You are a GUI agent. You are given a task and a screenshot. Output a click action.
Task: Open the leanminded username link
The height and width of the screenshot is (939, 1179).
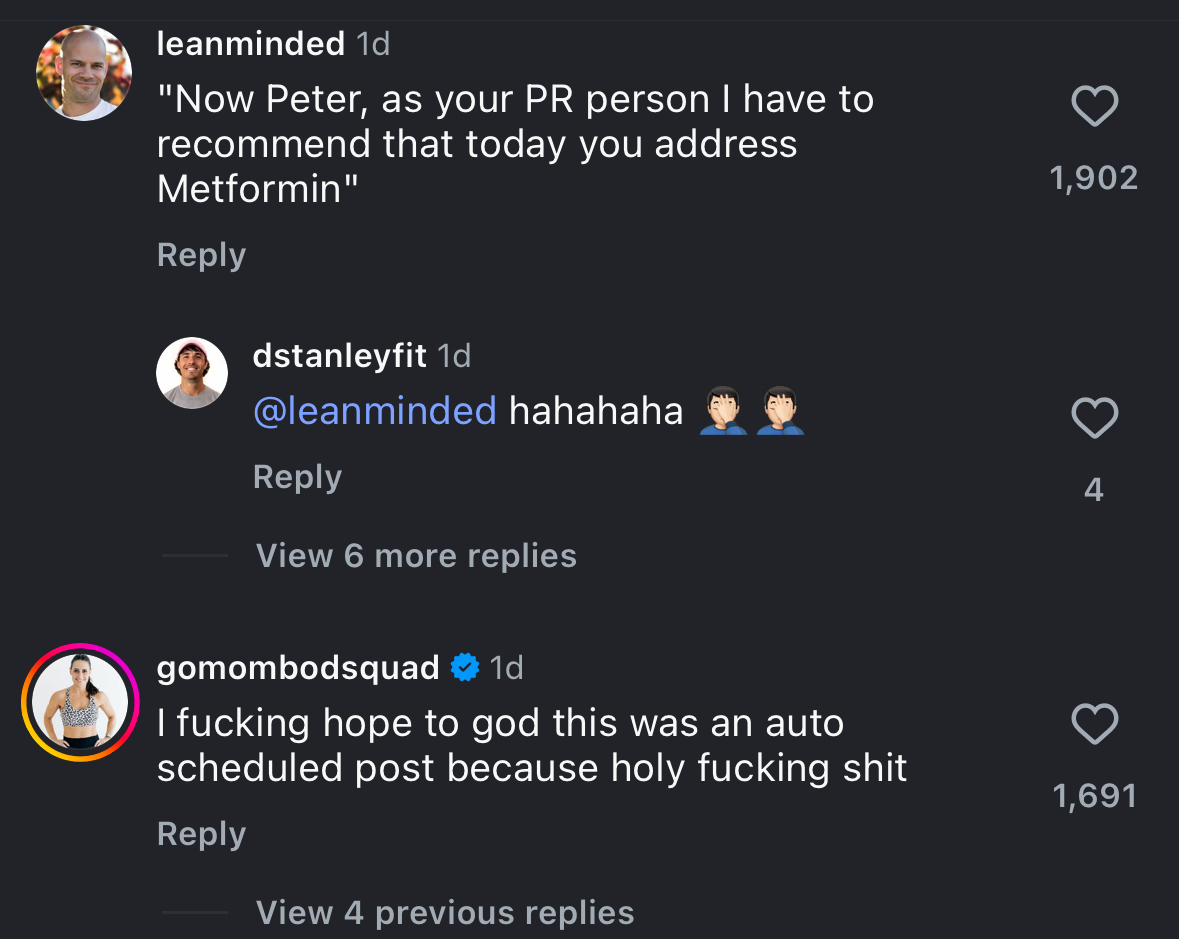click(251, 44)
